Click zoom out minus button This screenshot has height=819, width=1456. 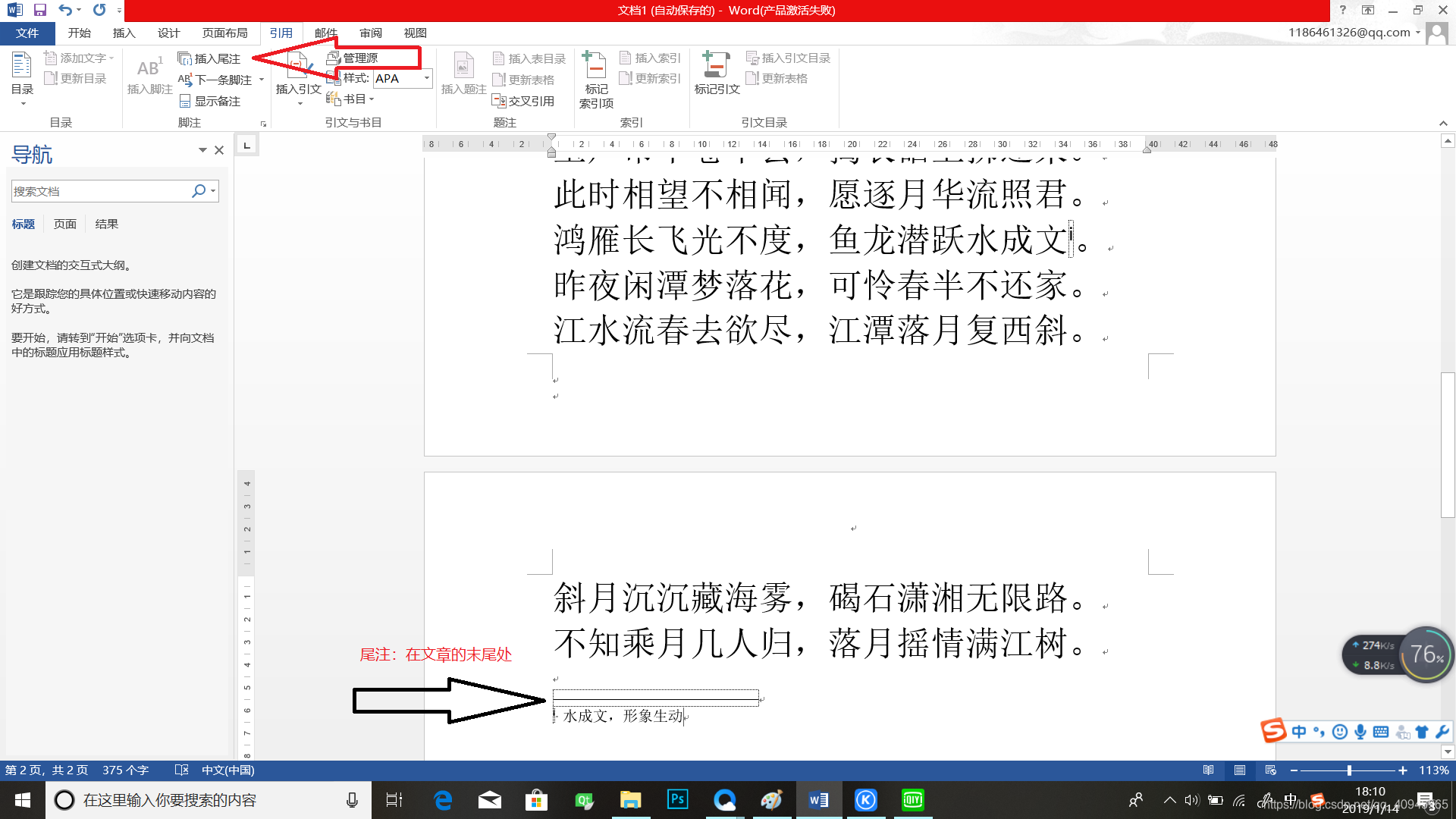click(x=1294, y=770)
